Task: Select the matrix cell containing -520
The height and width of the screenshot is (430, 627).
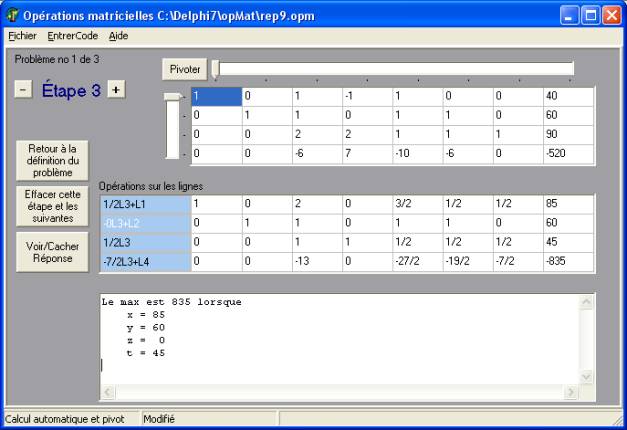Action: coord(569,154)
